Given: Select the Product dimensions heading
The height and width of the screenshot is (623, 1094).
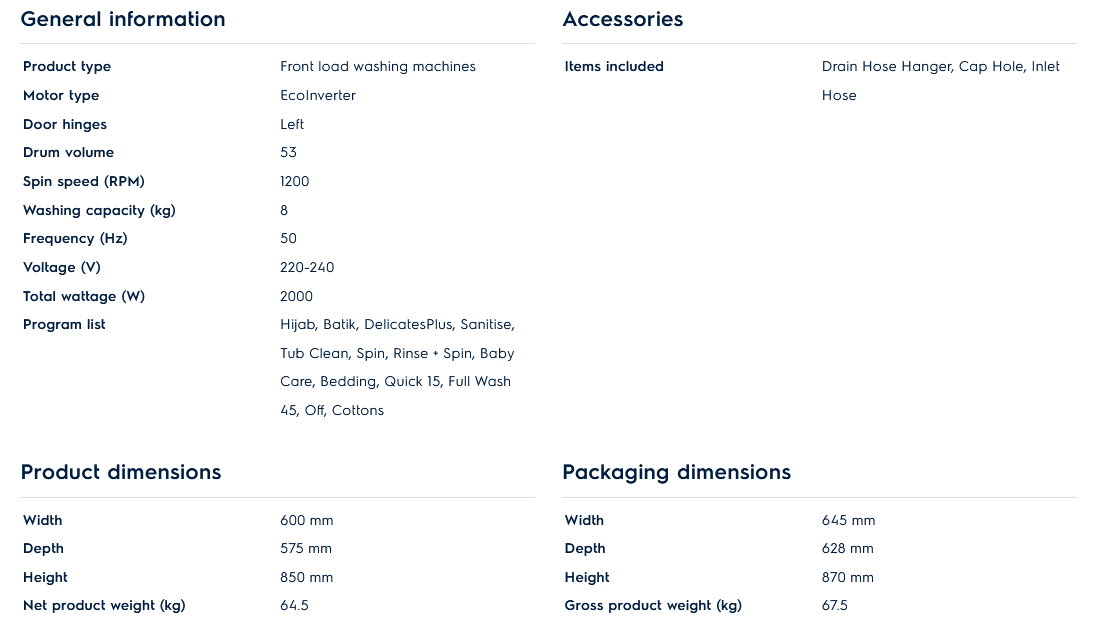Looking at the screenshot, I should [x=121, y=472].
